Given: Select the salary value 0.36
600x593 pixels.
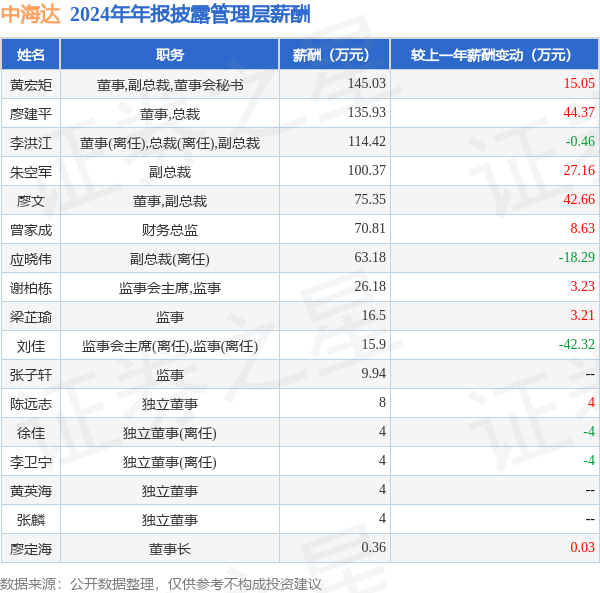Looking at the screenshot, I should [373, 549].
